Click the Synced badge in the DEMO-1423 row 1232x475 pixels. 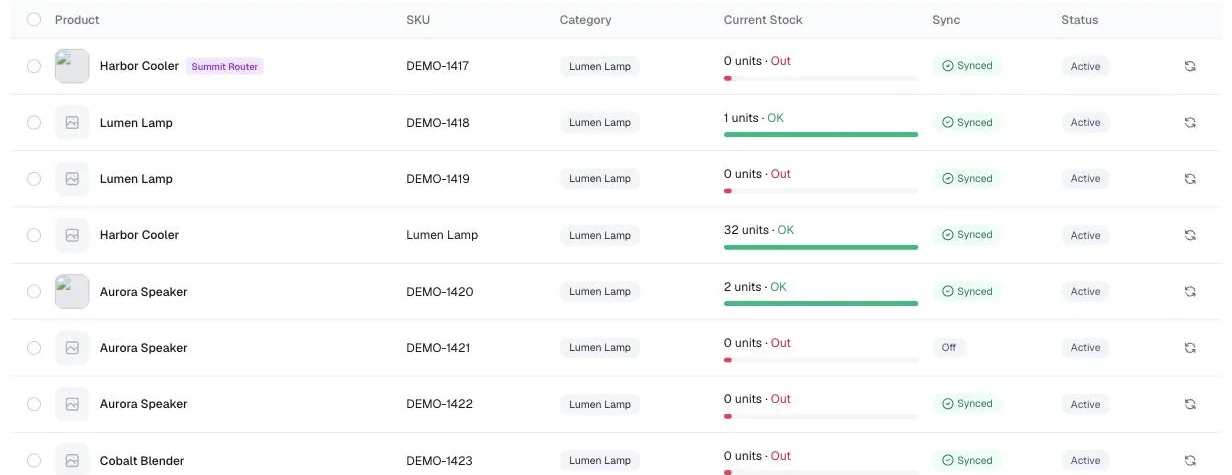967,460
